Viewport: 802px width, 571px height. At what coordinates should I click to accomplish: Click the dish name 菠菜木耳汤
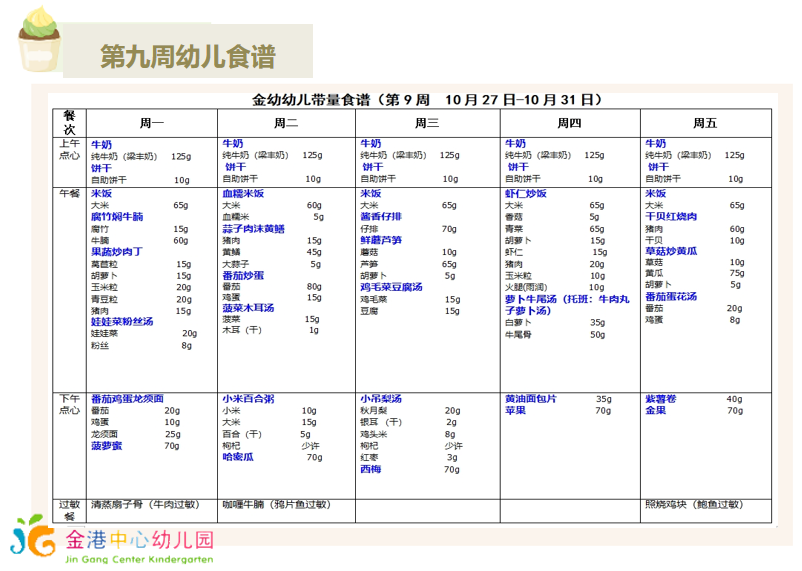point(248,308)
